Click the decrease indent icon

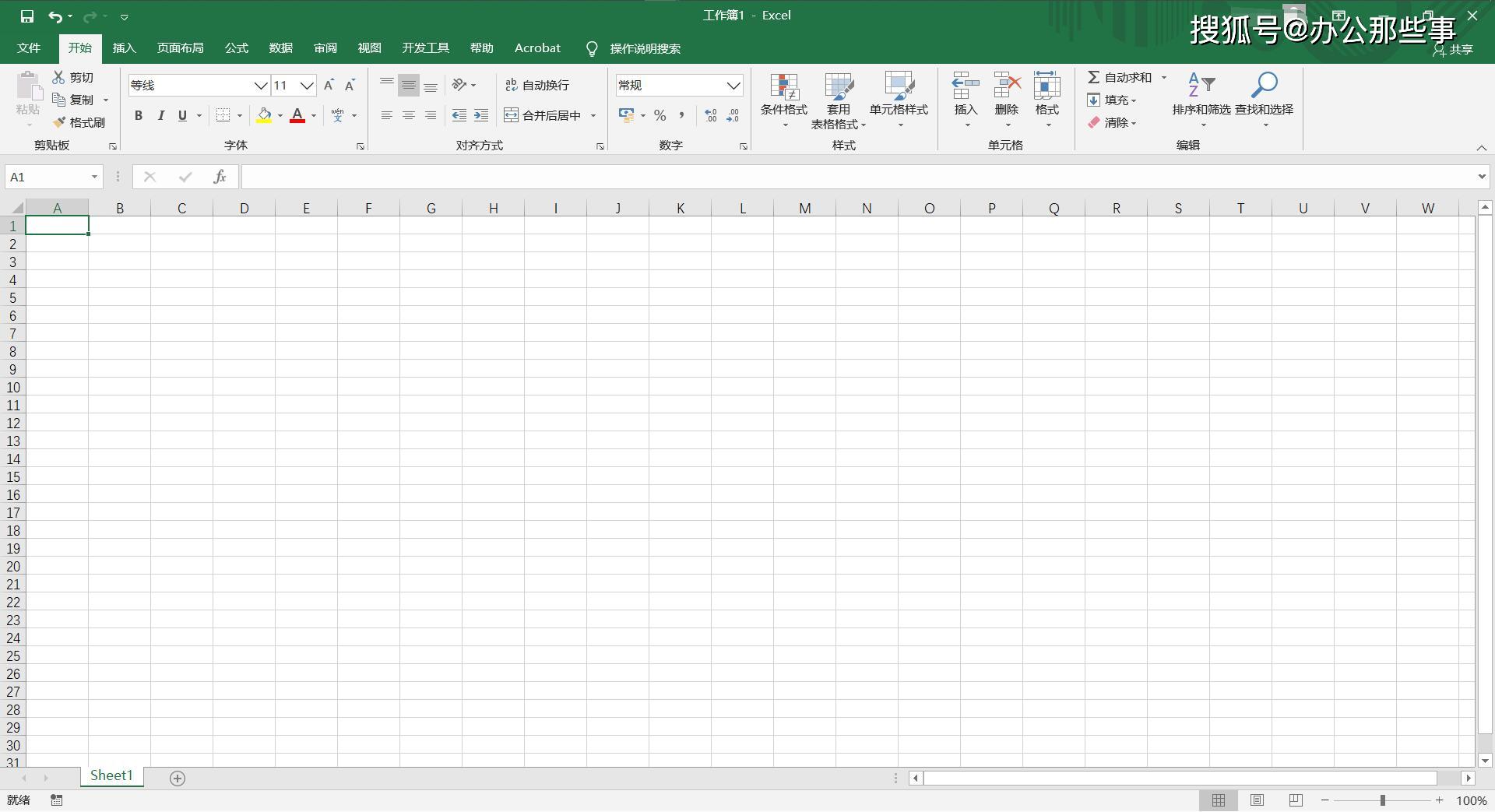[459, 115]
